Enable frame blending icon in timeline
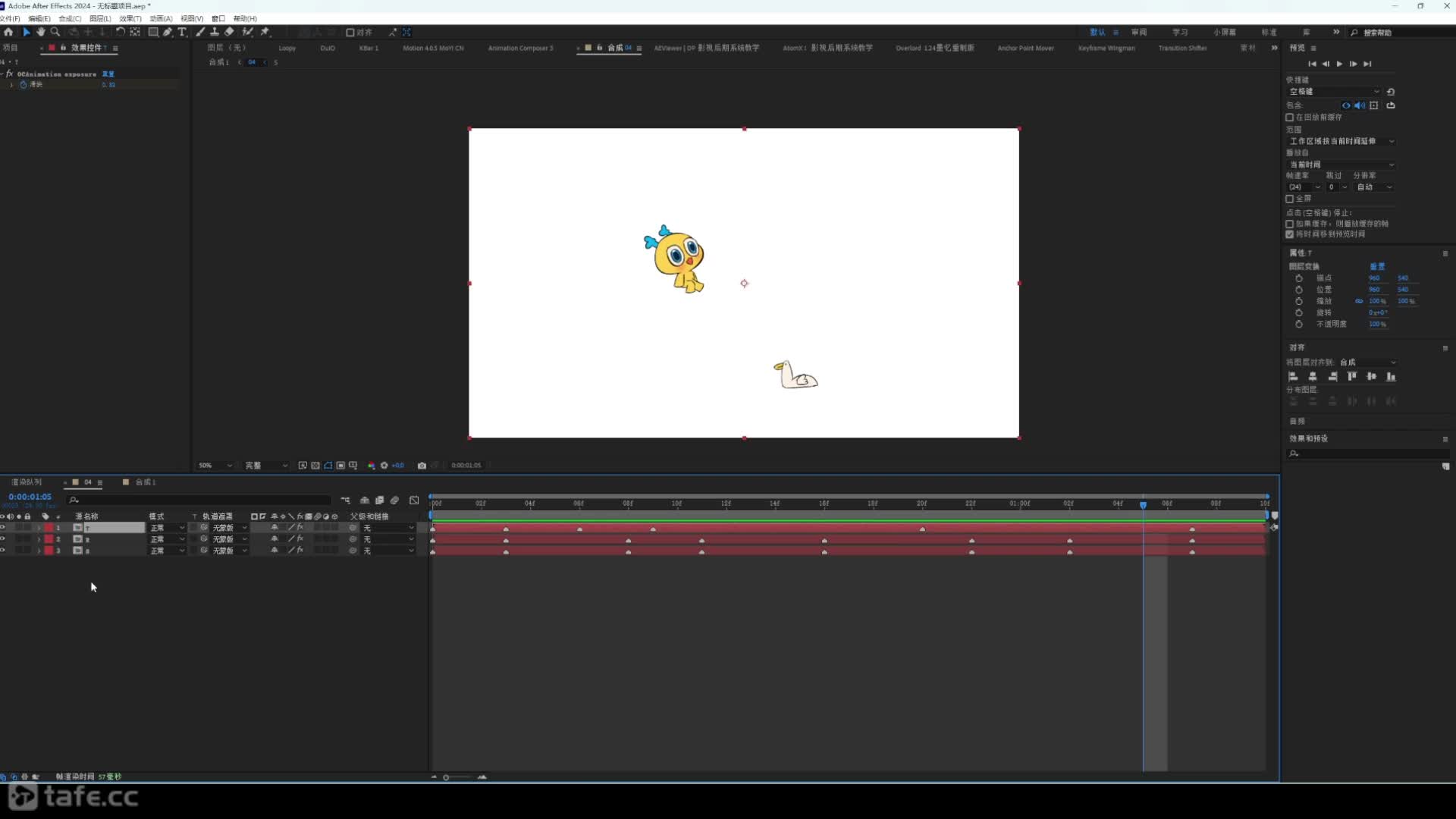1456x819 pixels. point(380,500)
